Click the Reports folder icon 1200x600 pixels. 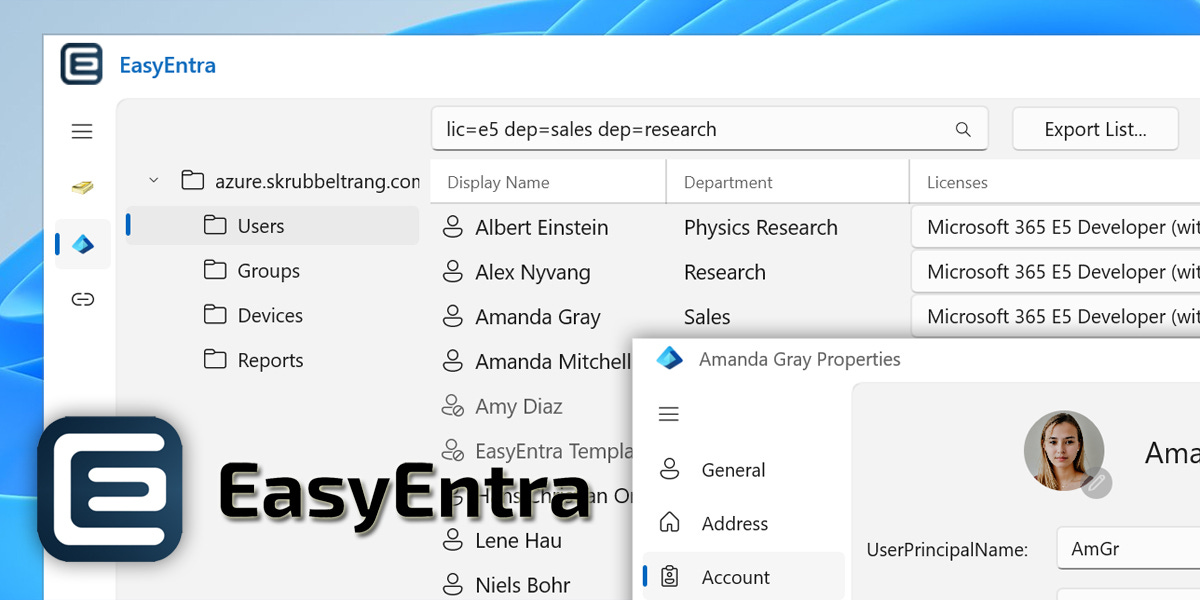[x=214, y=359]
